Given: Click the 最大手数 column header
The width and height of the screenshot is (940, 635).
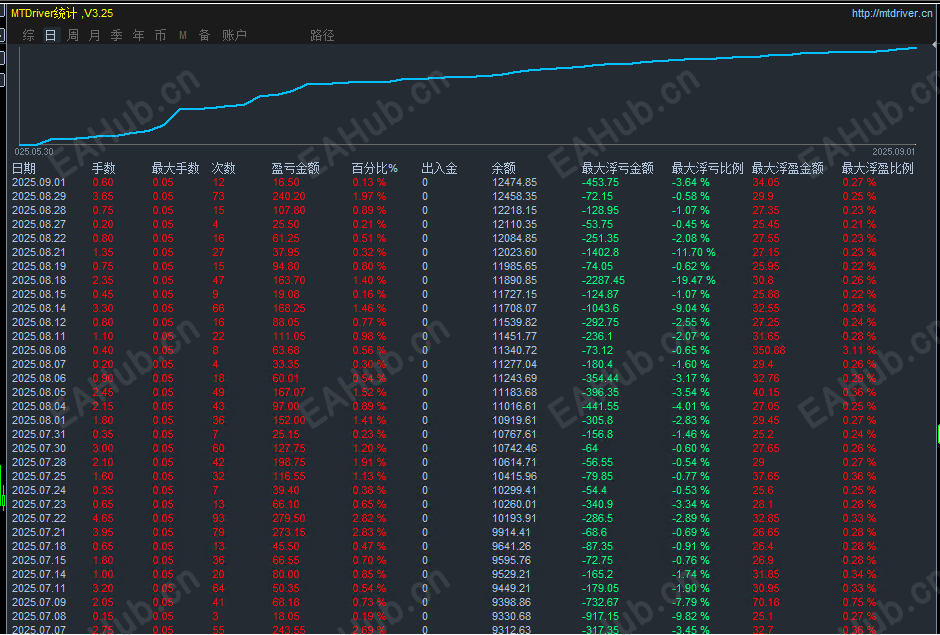Looking at the screenshot, I should 175,168.
